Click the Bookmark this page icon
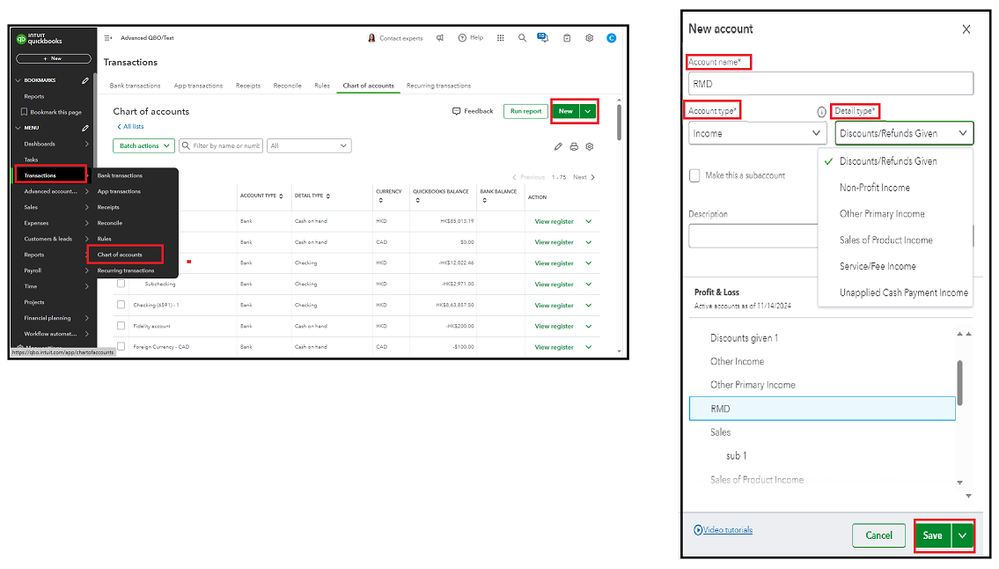The width and height of the screenshot is (999, 569). tap(24, 112)
